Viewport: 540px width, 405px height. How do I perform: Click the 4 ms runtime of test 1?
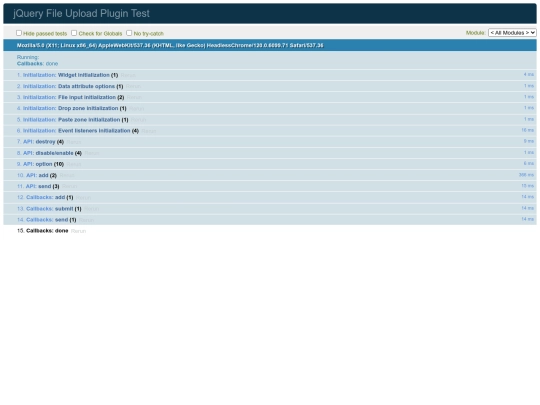pyautogui.click(x=529, y=74)
